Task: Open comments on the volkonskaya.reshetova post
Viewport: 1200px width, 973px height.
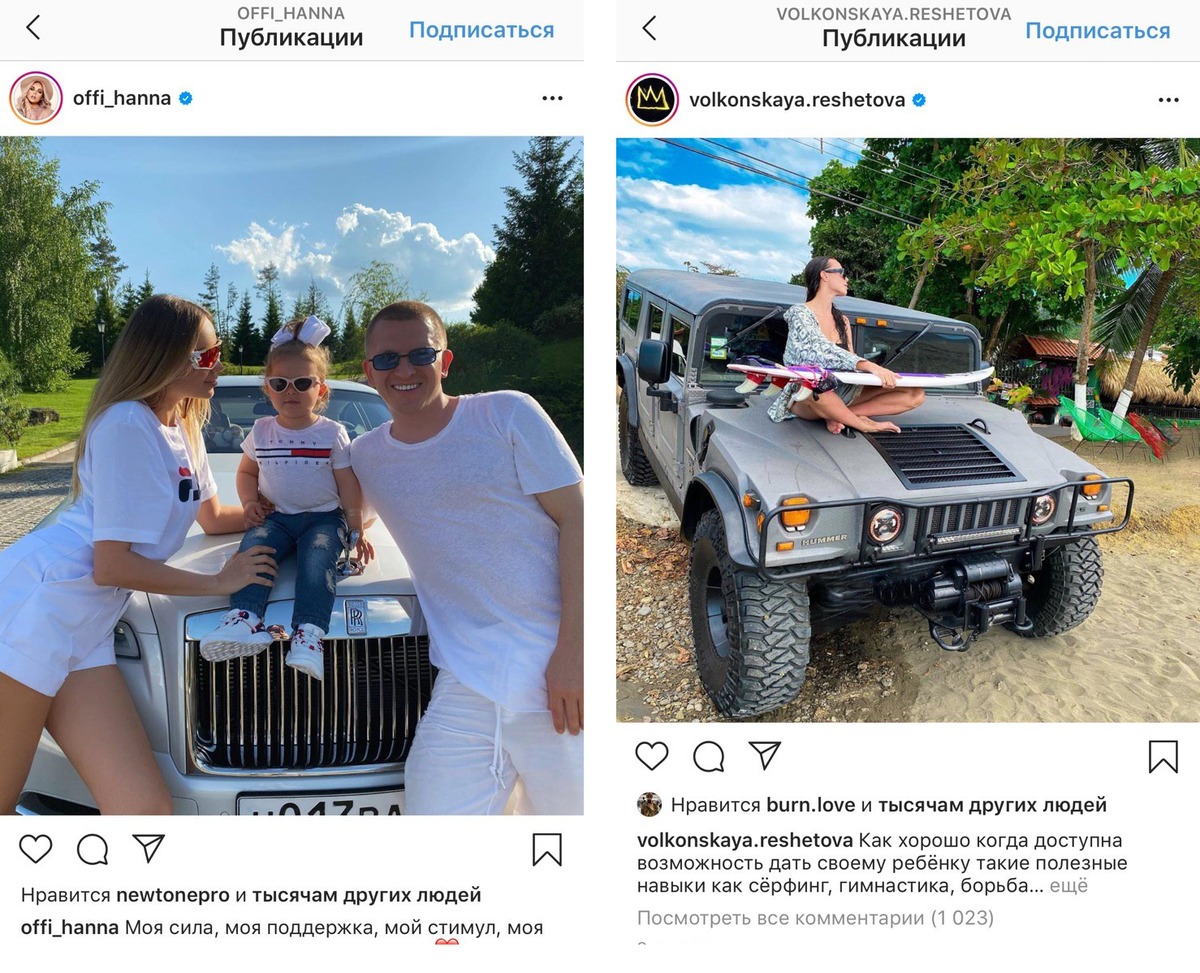Action: (x=708, y=756)
